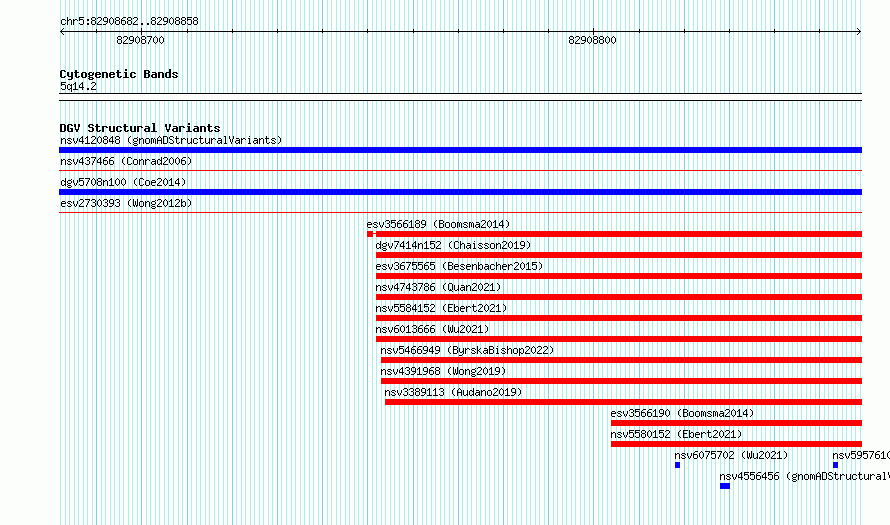Click nsv3389113 (Audano2019) label
Image resolution: width=890 pixels, height=525 pixels.
point(453,392)
